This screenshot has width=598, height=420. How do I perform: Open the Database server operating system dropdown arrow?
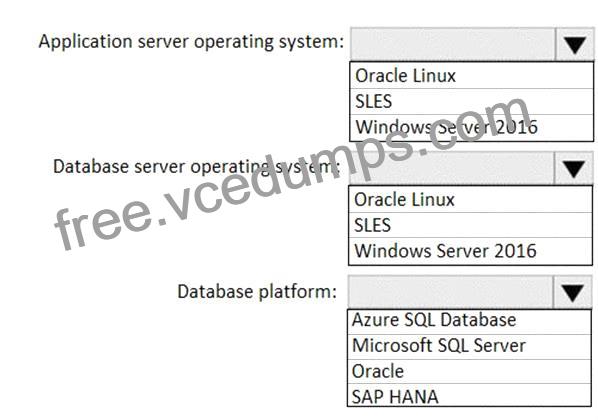574,168
